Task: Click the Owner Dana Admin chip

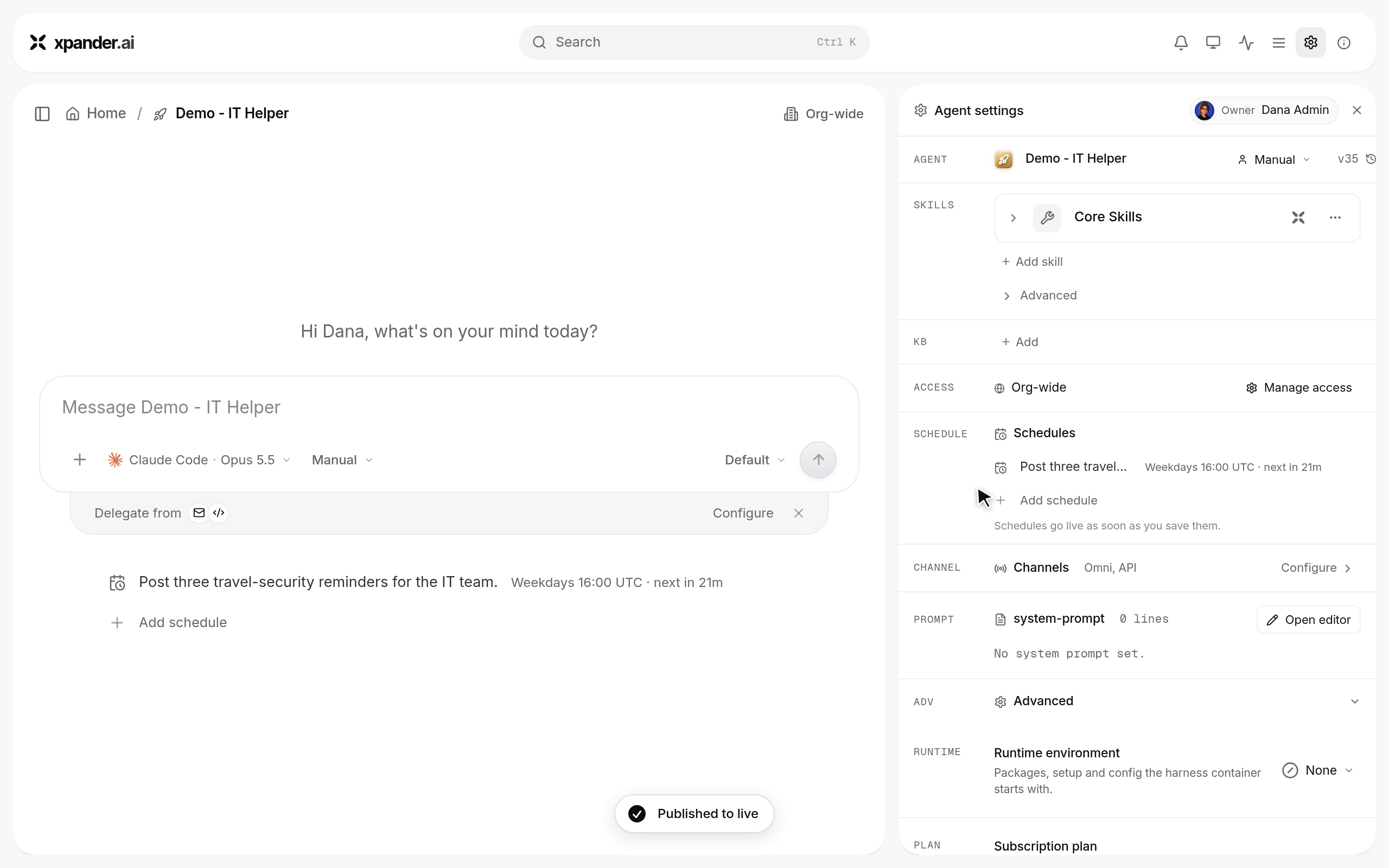Action: coord(1264,110)
